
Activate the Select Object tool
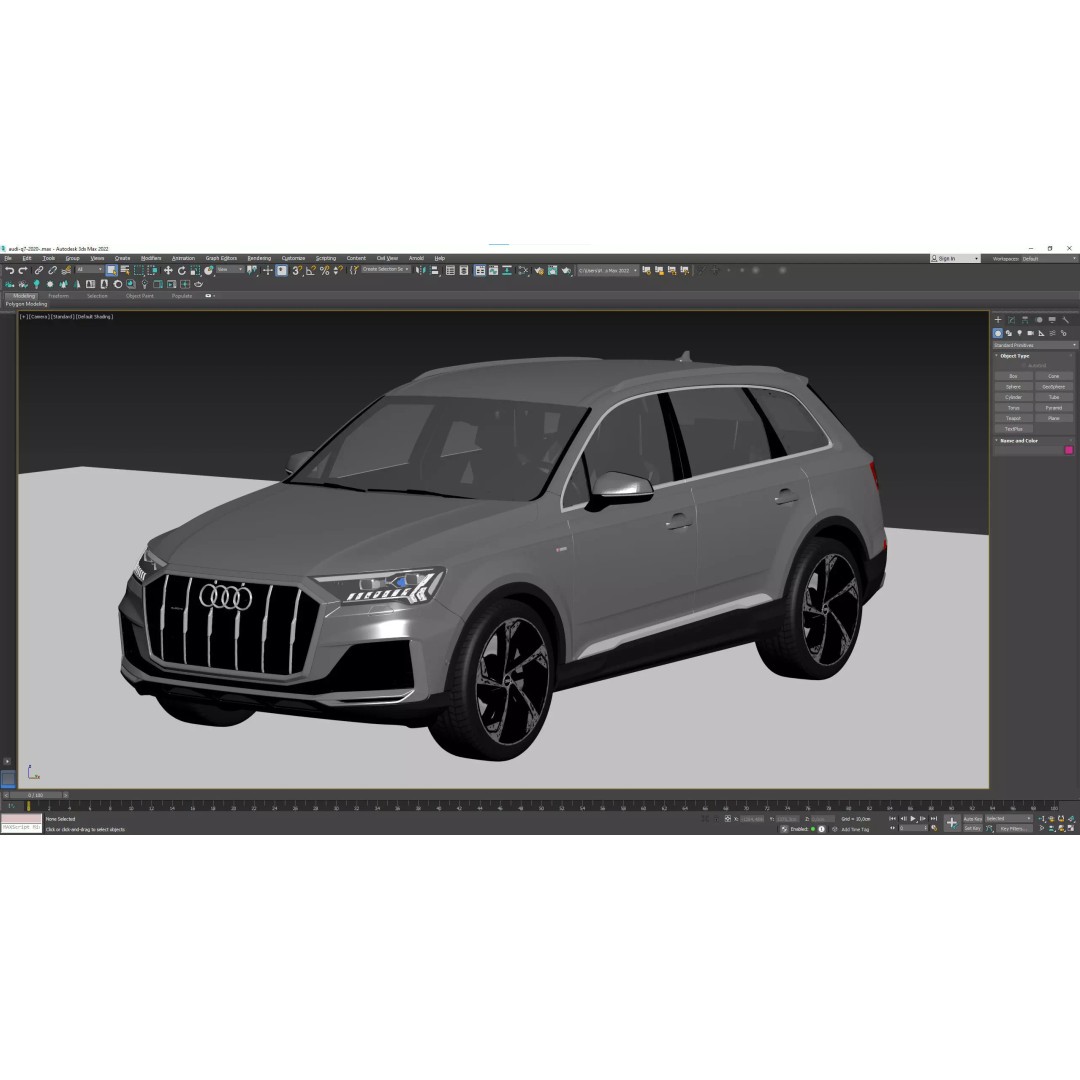(112, 271)
